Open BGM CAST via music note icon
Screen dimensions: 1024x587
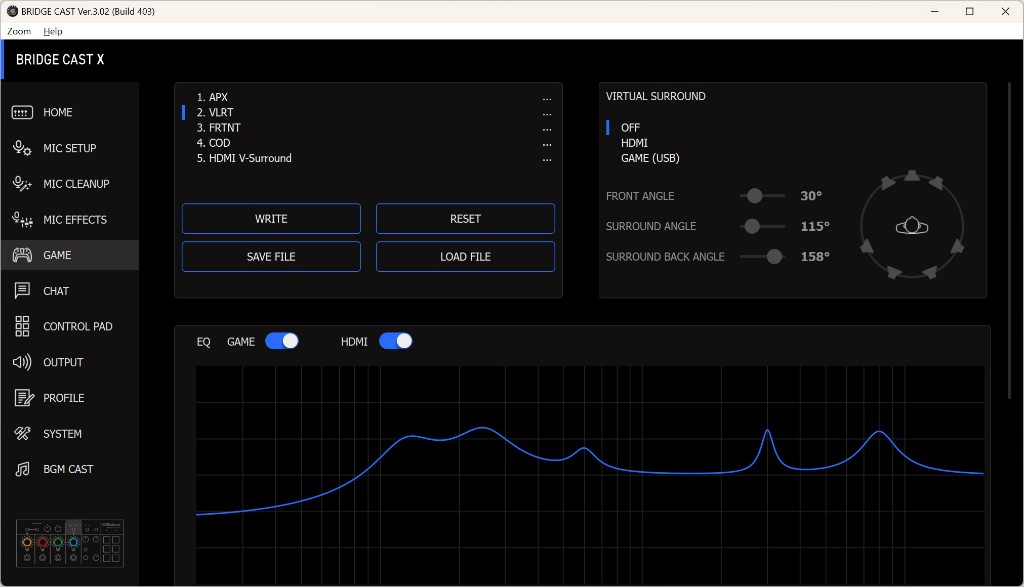[x=22, y=469]
